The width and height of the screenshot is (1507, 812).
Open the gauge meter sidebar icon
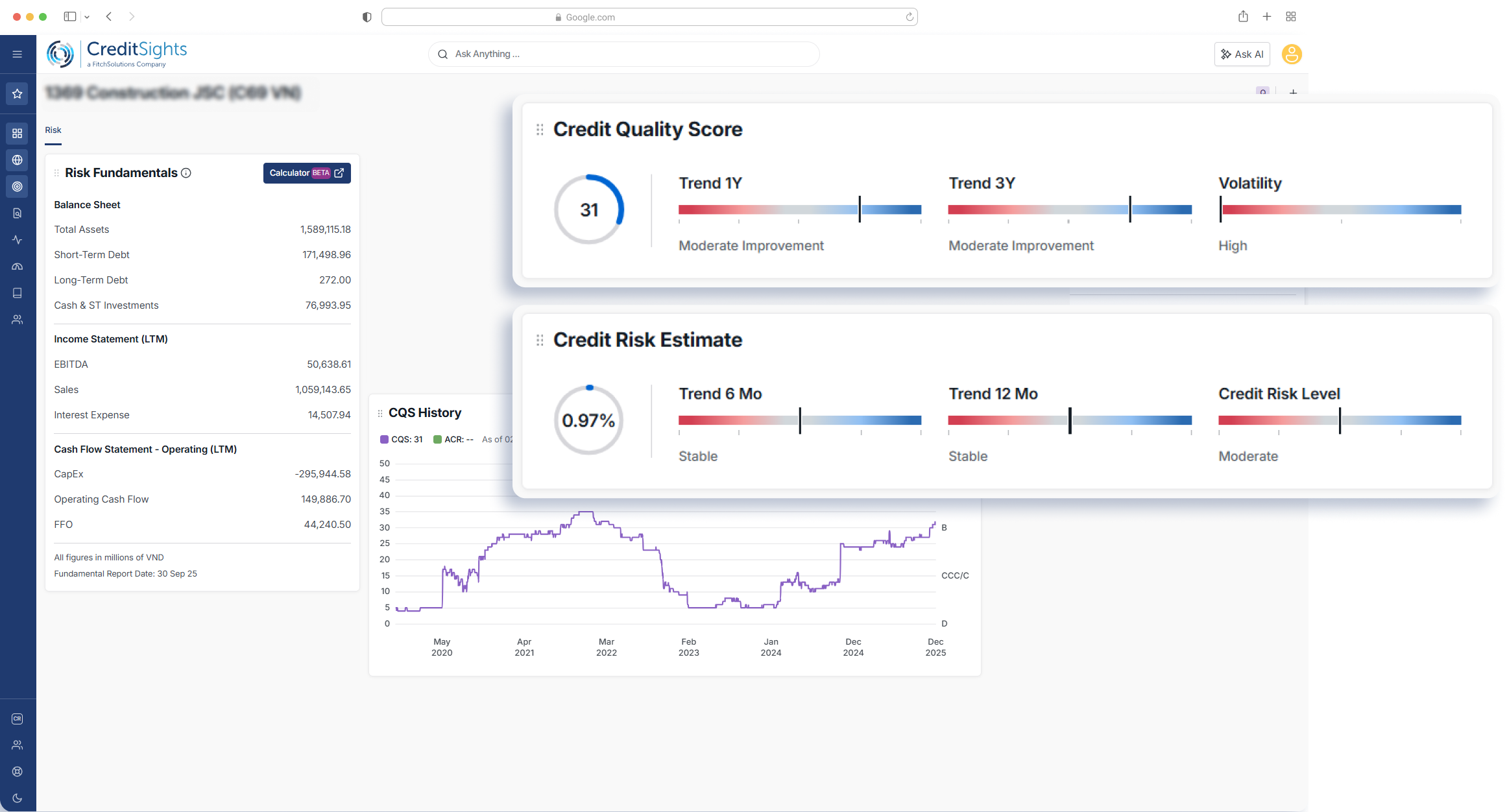click(x=18, y=267)
